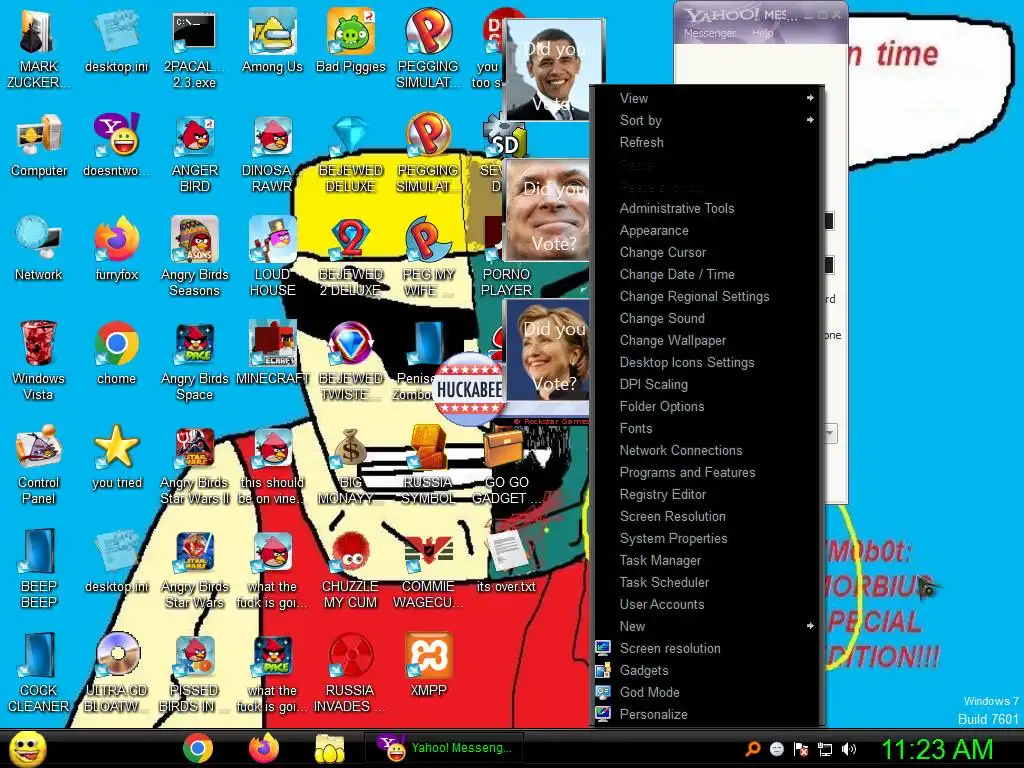
Task: Select the Windows Vista recycle bin icon
Action: tap(39, 360)
